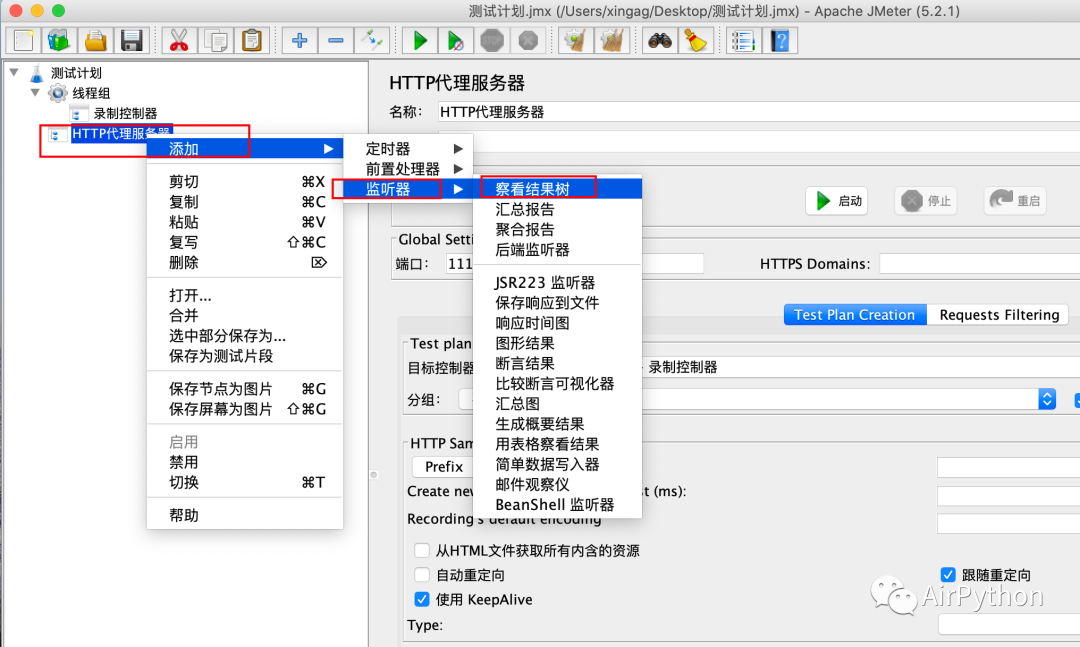
Task: Open the 监听器 submenu
Action: pyautogui.click(x=408, y=189)
